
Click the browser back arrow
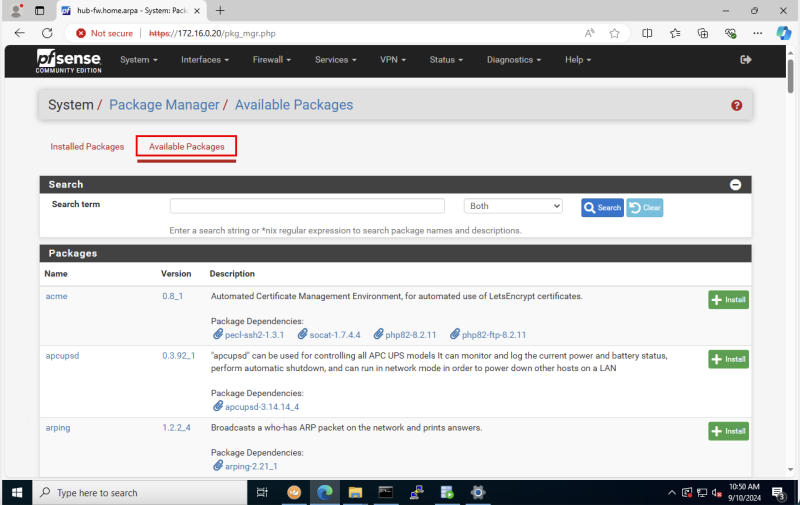click(19, 33)
